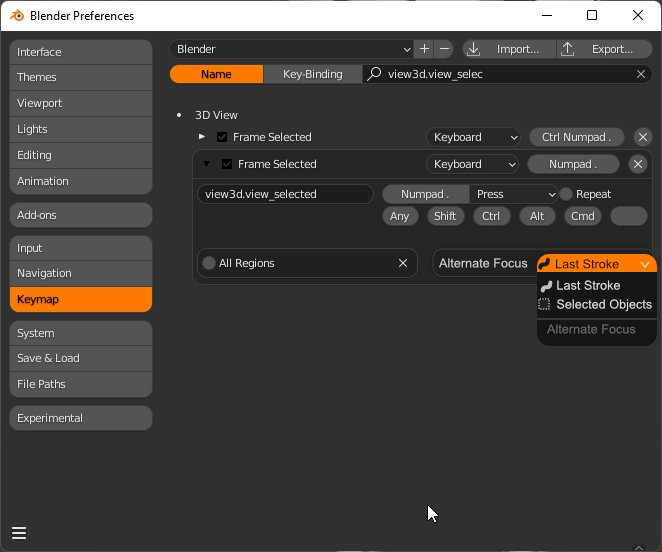Open the Navigation preferences section
Image resolution: width=662 pixels, height=552 pixels.
(81, 273)
